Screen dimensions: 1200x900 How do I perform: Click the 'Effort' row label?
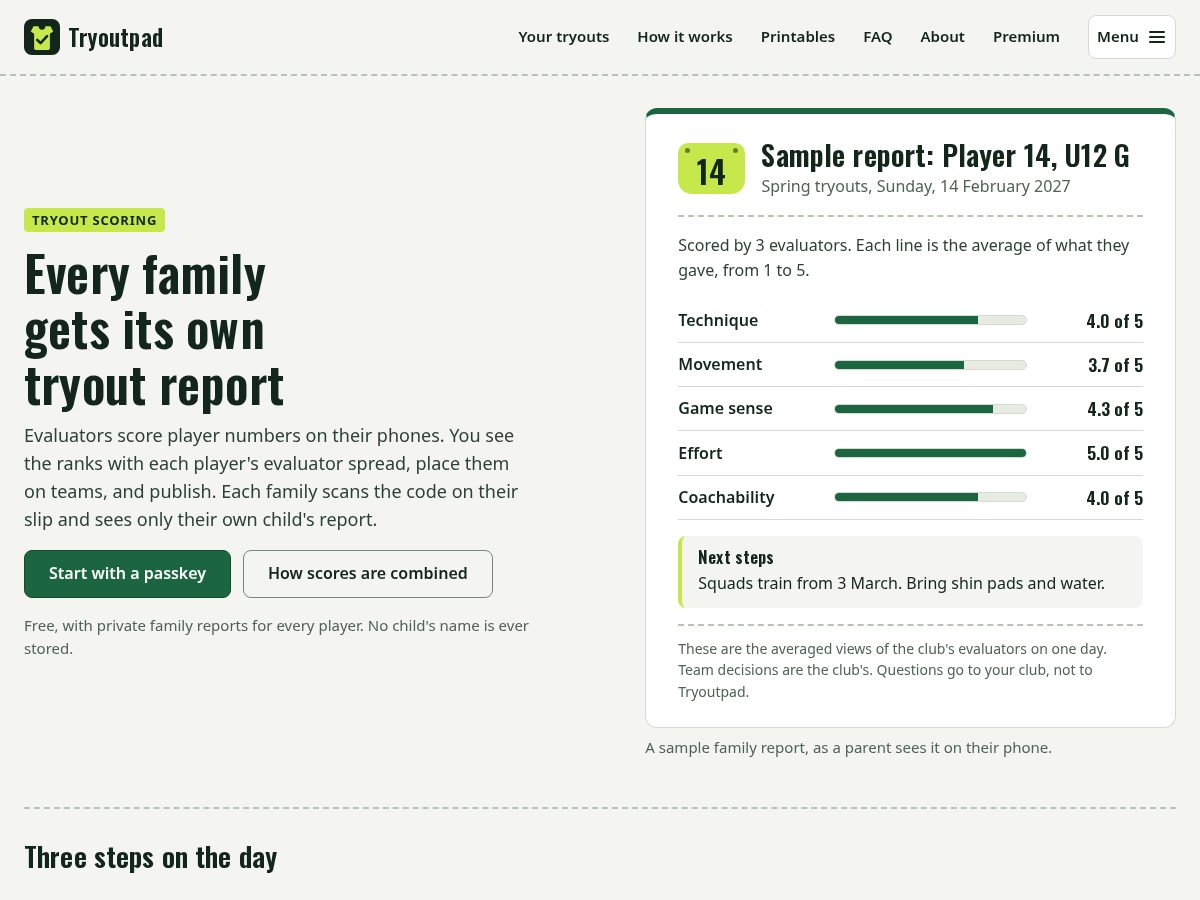[700, 453]
